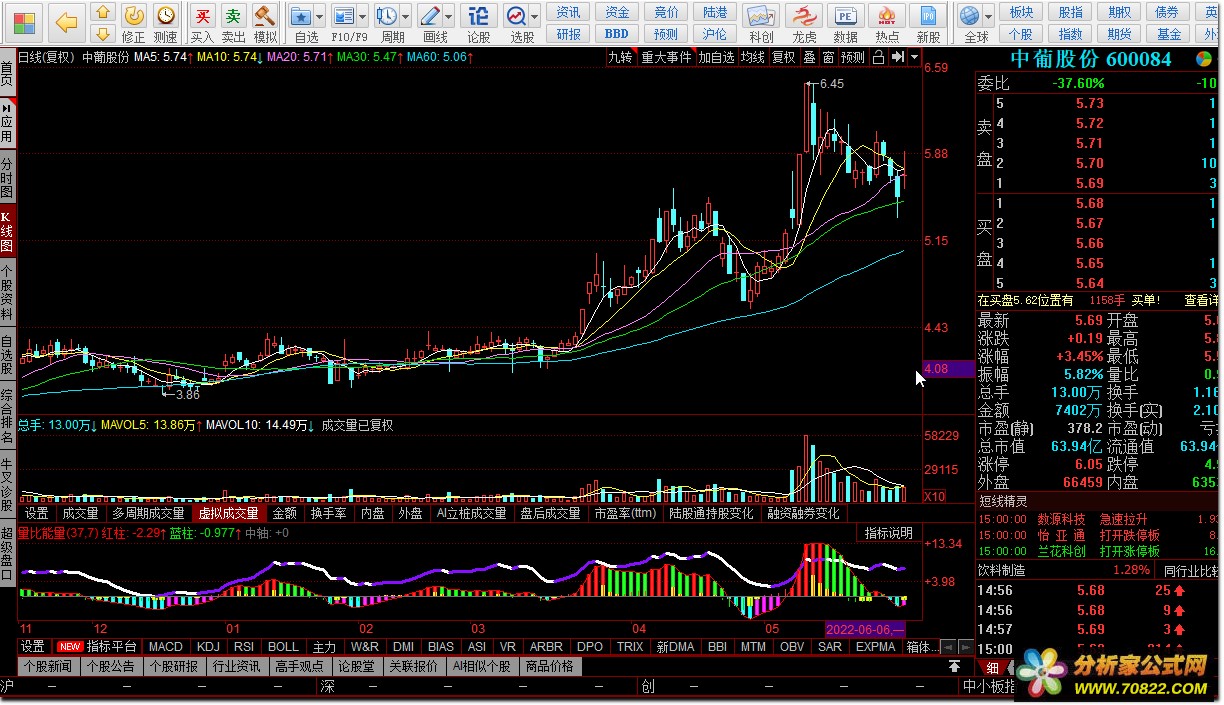Expand the 全球 globe dropdown arrow
The height and width of the screenshot is (705, 1224).
click(x=989, y=17)
